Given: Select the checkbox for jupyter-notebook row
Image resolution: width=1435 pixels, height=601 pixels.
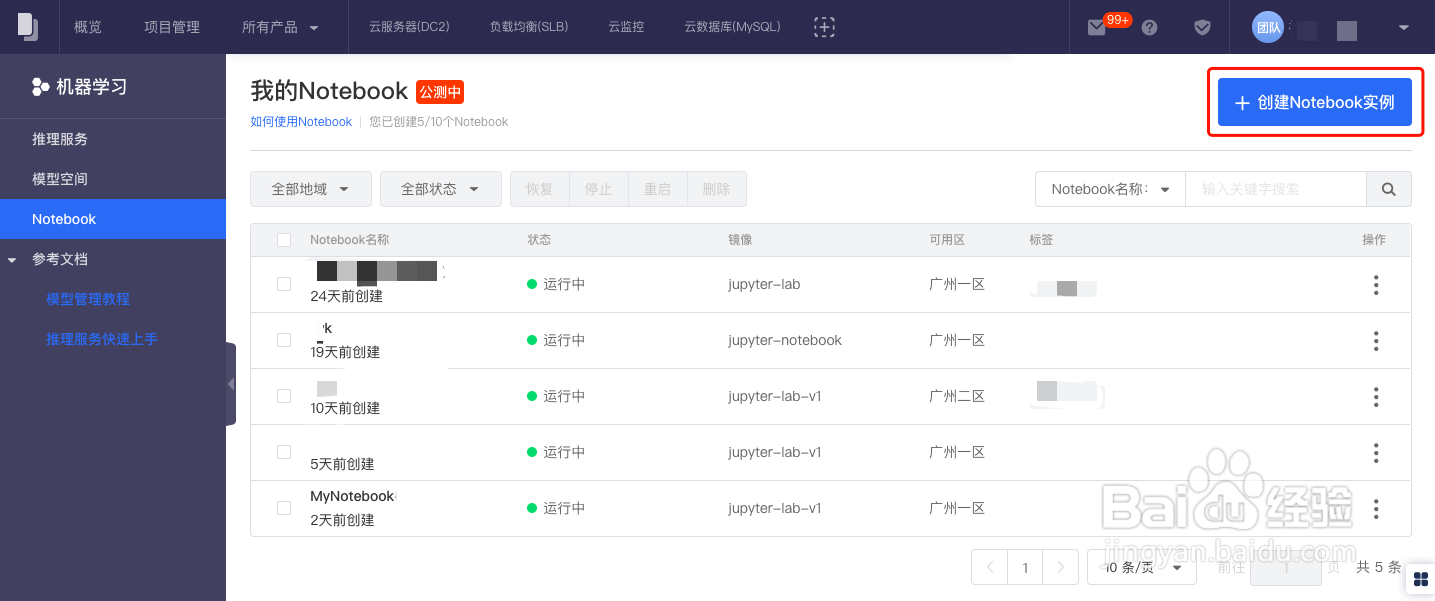Looking at the screenshot, I should [x=284, y=340].
